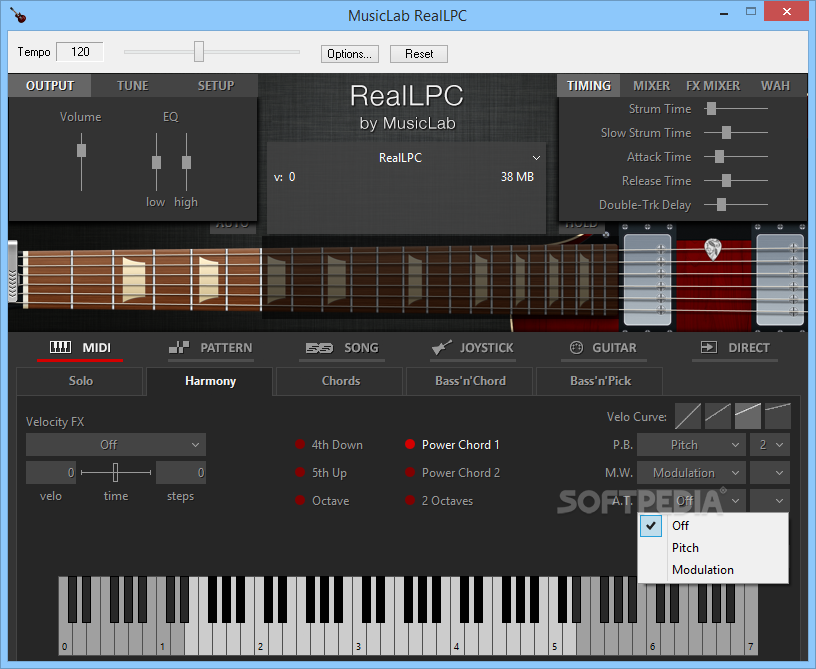Select the TIMING tab
This screenshot has height=669, width=816.
pos(589,86)
